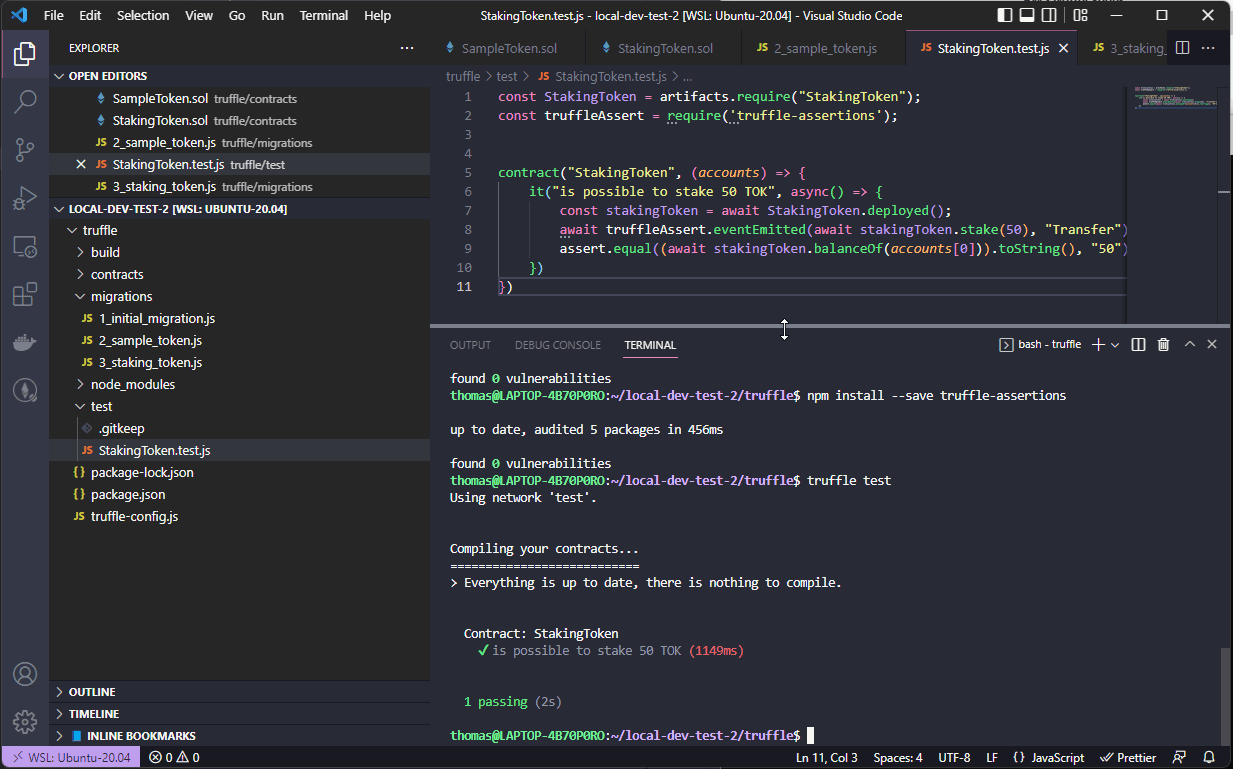Toggle the secondary side bar visibility
1233x769 pixels.
point(1049,15)
